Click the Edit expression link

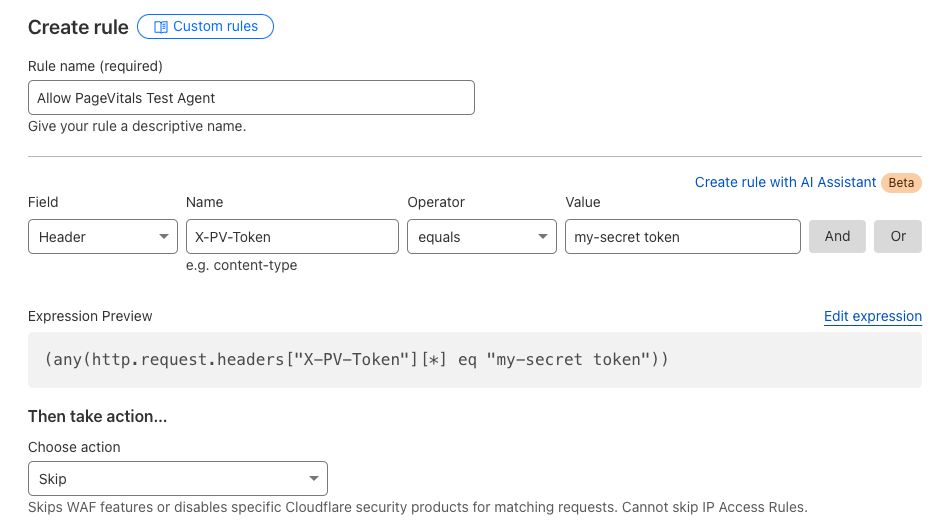(x=872, y=316)
